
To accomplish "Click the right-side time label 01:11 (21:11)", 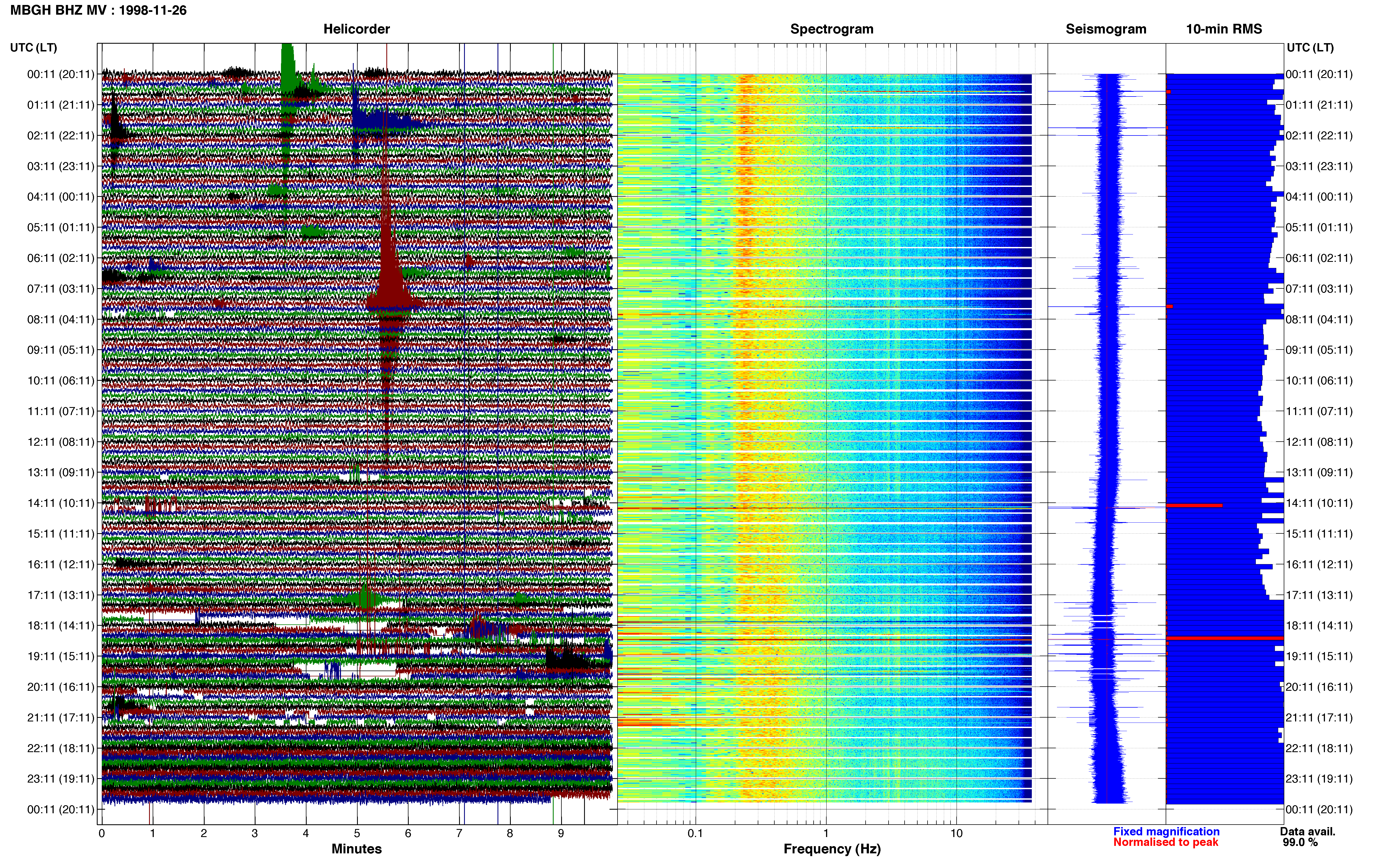I will [1319, 105].
